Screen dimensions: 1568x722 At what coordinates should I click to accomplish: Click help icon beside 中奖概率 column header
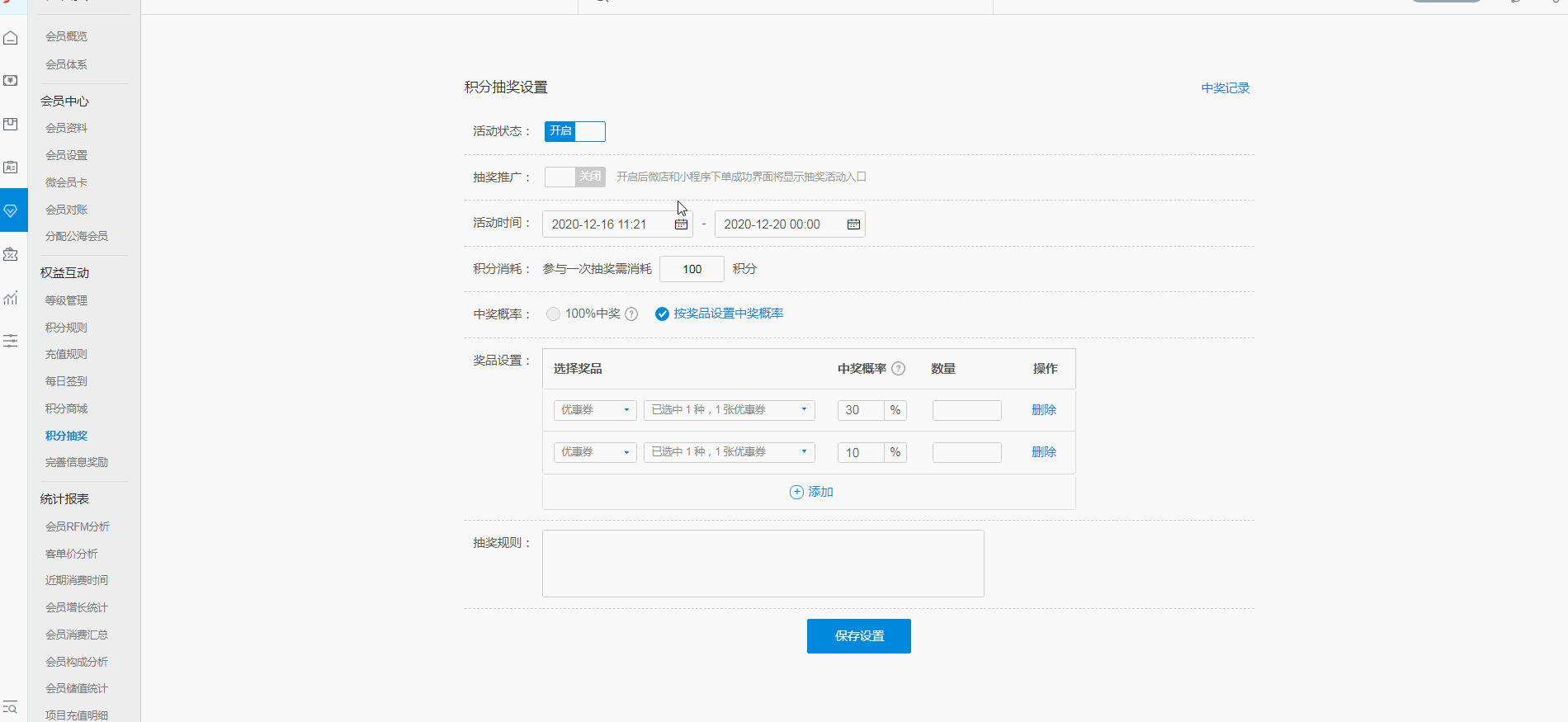tap(899, 369)
